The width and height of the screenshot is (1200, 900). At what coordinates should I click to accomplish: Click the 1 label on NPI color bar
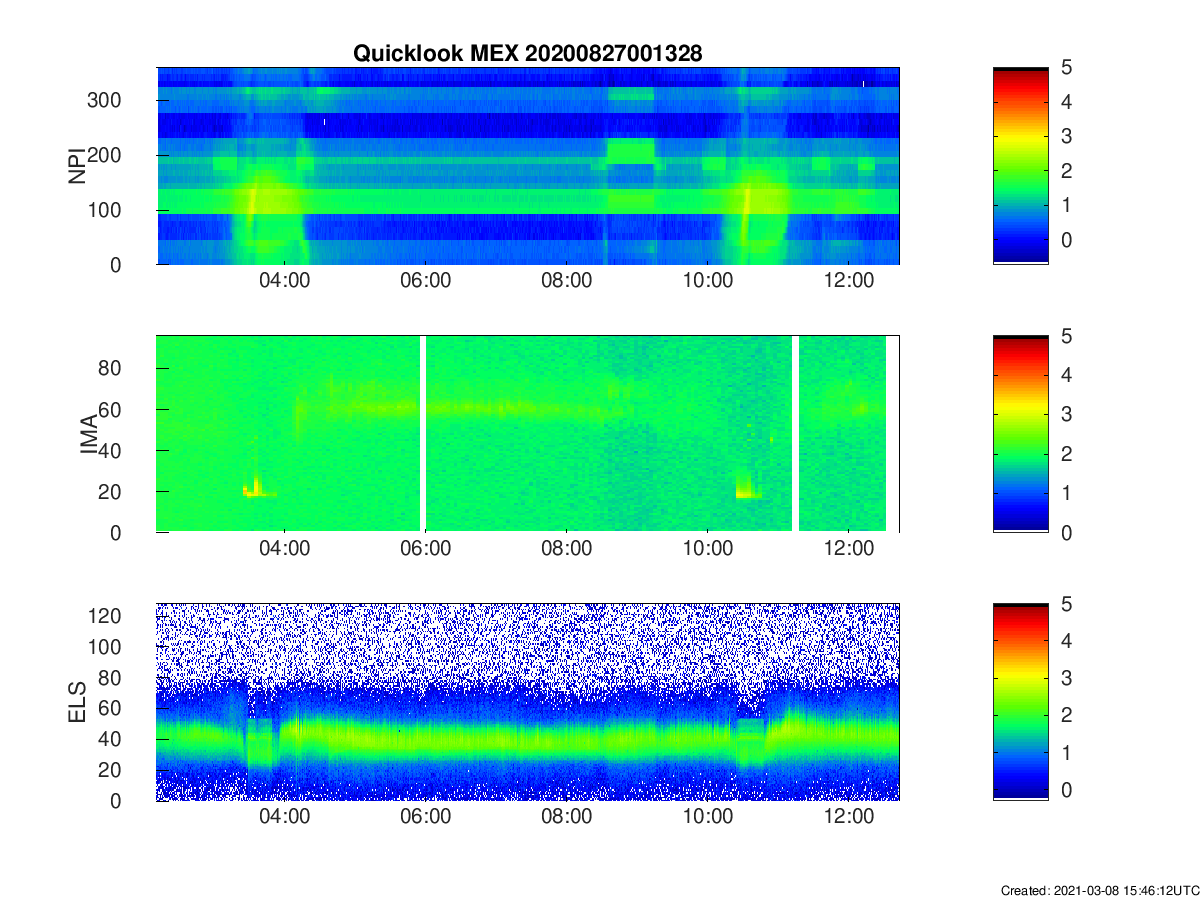(1066, 206)
